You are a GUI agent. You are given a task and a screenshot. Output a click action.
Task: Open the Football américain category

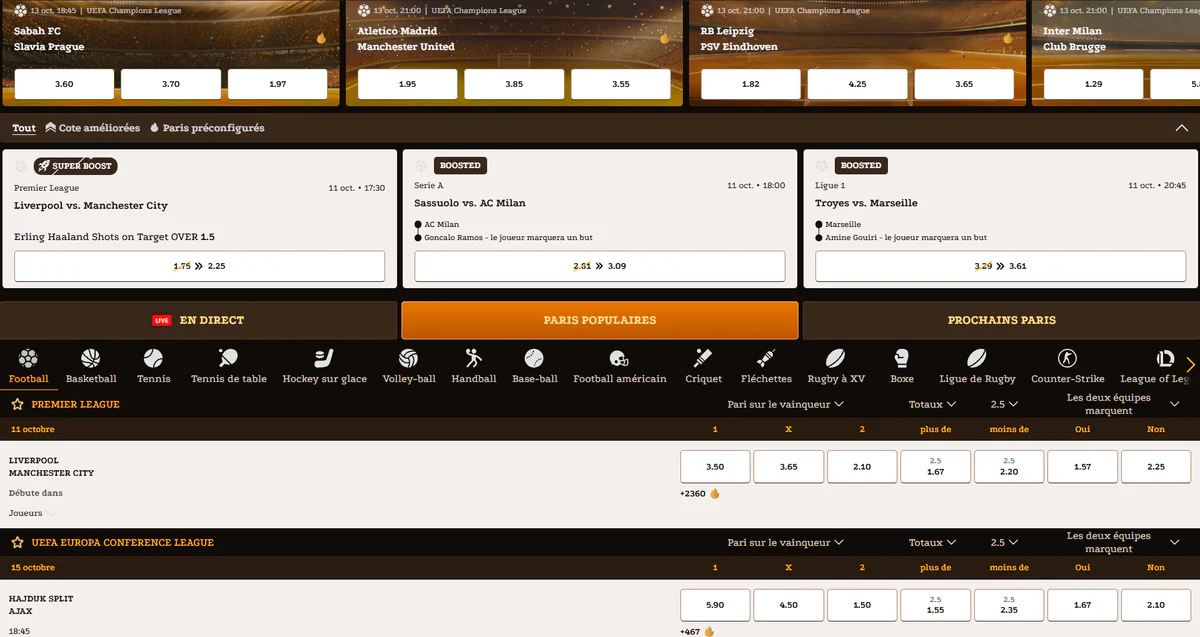click(x=619, y=366)
